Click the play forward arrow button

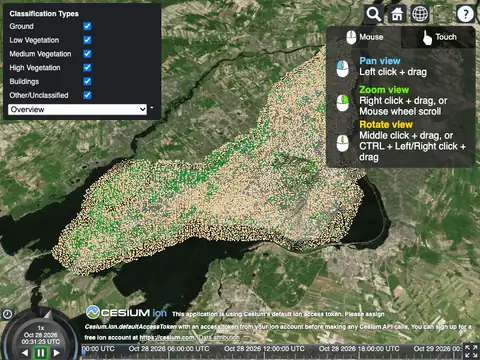(x=57, y=353)
